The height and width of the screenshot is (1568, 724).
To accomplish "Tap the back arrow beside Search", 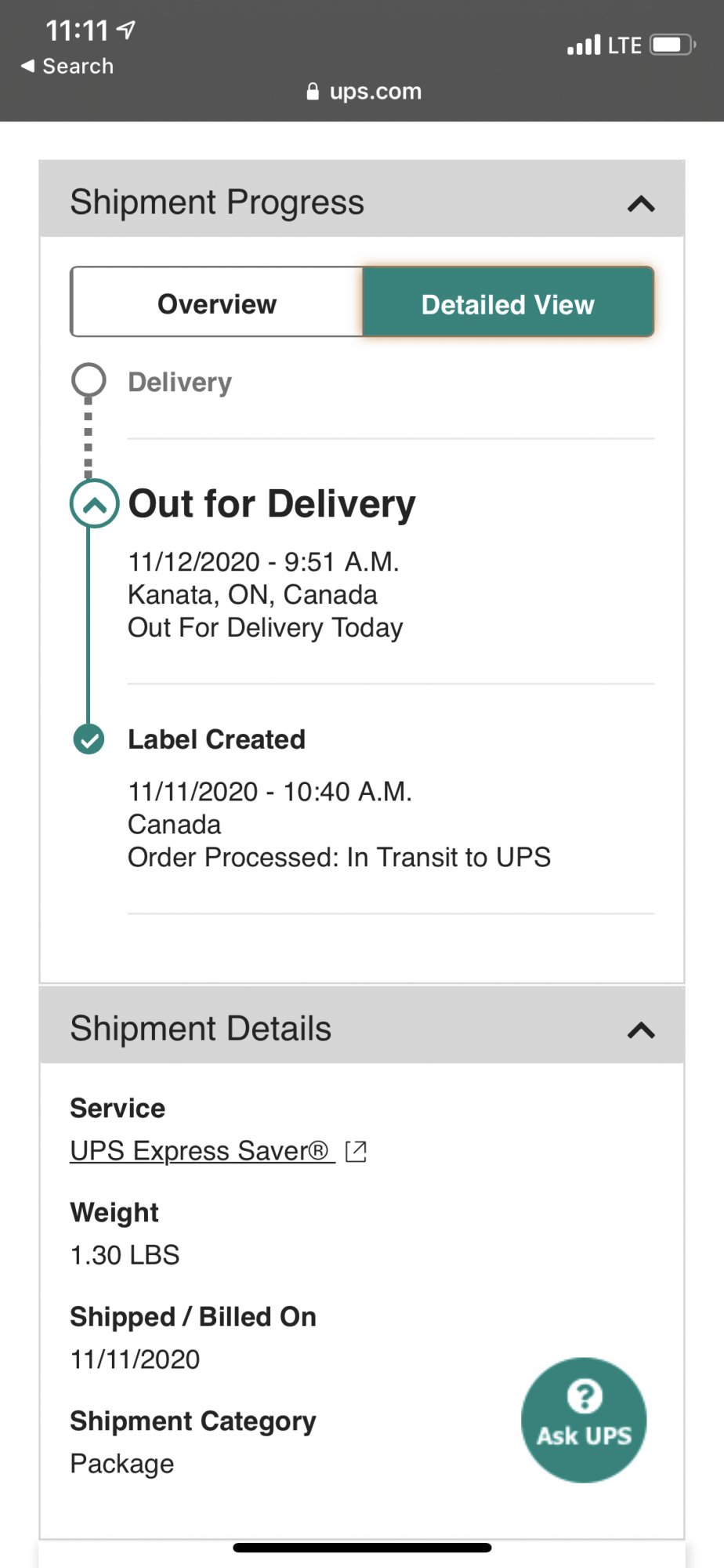I will pyautogui.click(x=27, y=66).
